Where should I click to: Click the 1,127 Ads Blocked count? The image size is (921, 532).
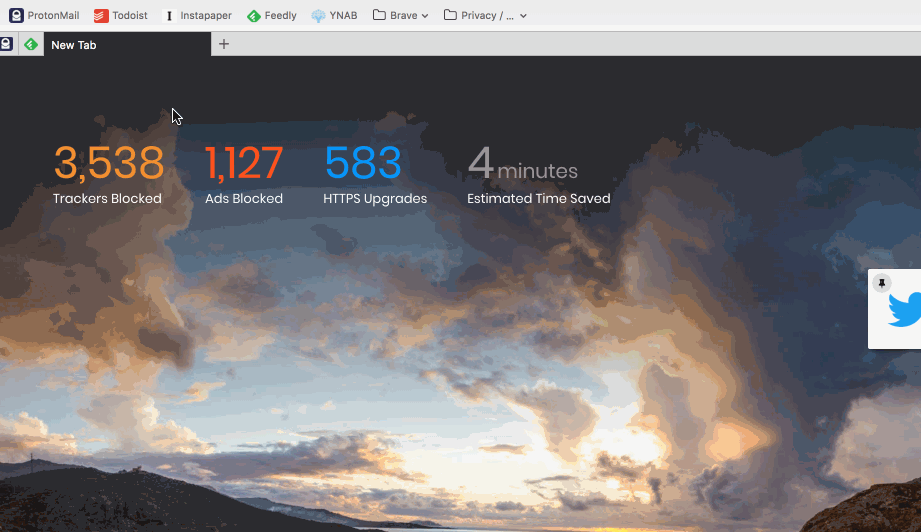(244, 163)
